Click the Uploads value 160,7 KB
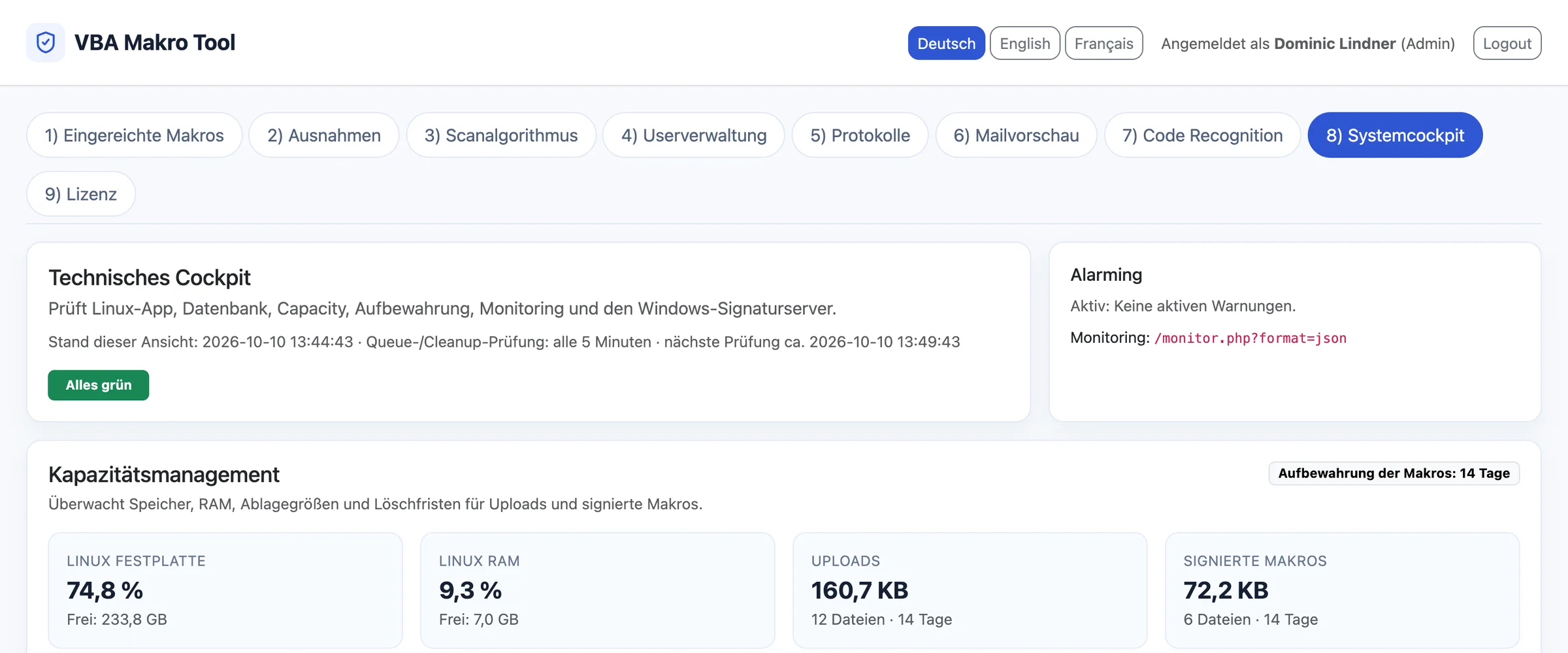This screenshot has width=1568, height=653. (860, 590)
